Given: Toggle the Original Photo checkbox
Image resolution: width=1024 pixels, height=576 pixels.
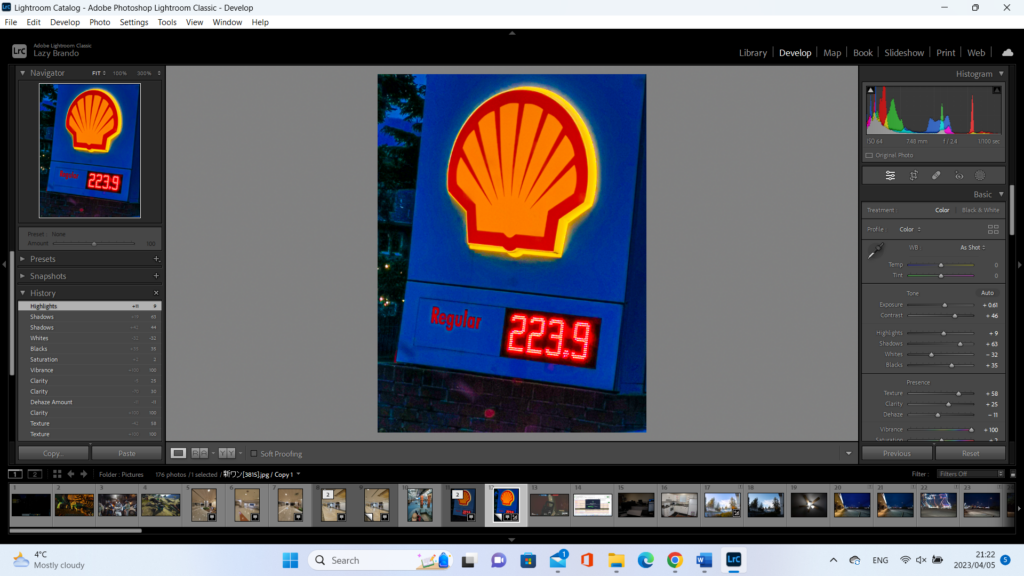Looking at the screenshot, I should (869, 155).
